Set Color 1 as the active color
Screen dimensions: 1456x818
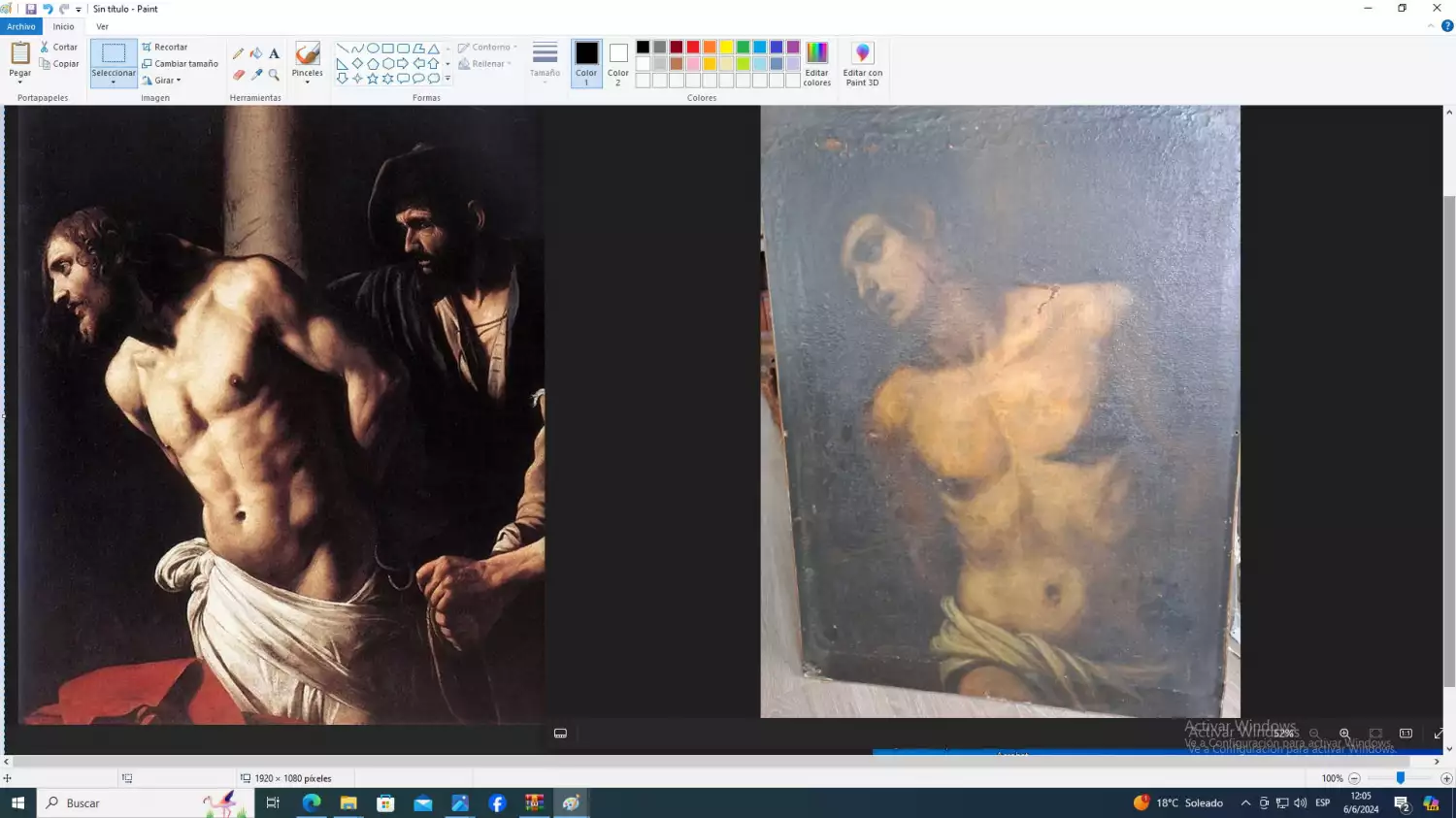(x=586, y=63)
